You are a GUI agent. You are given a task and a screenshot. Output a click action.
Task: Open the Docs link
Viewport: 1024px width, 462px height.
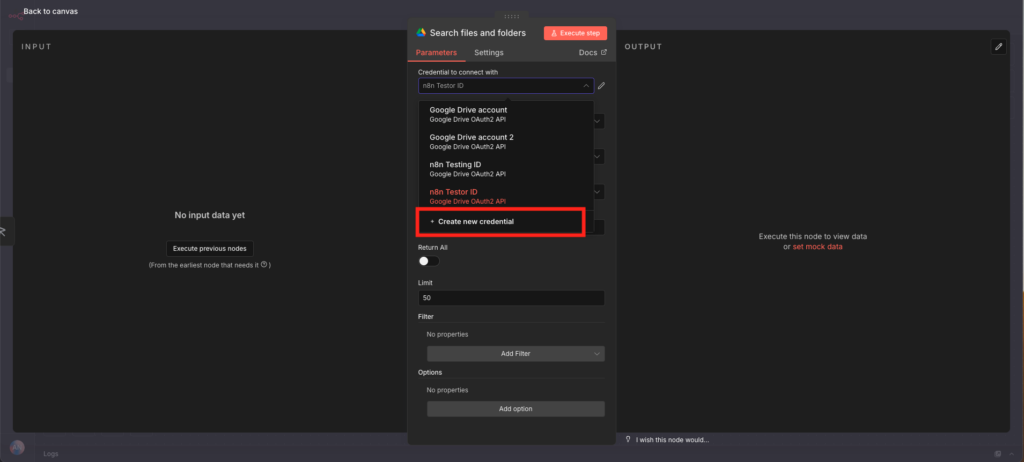click(592, 52)
